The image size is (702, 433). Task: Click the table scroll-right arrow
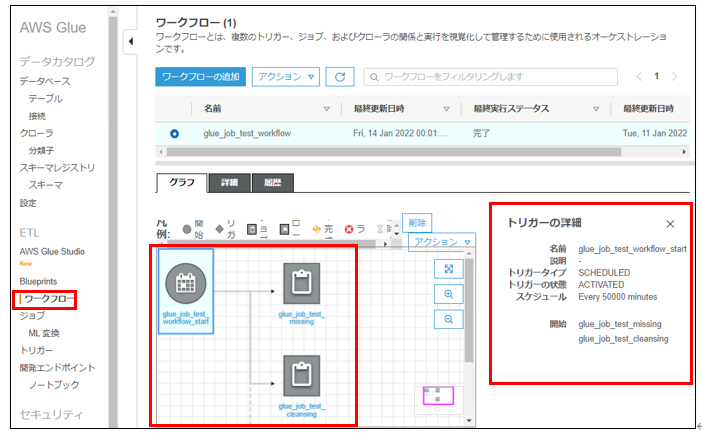pos(684,152)
